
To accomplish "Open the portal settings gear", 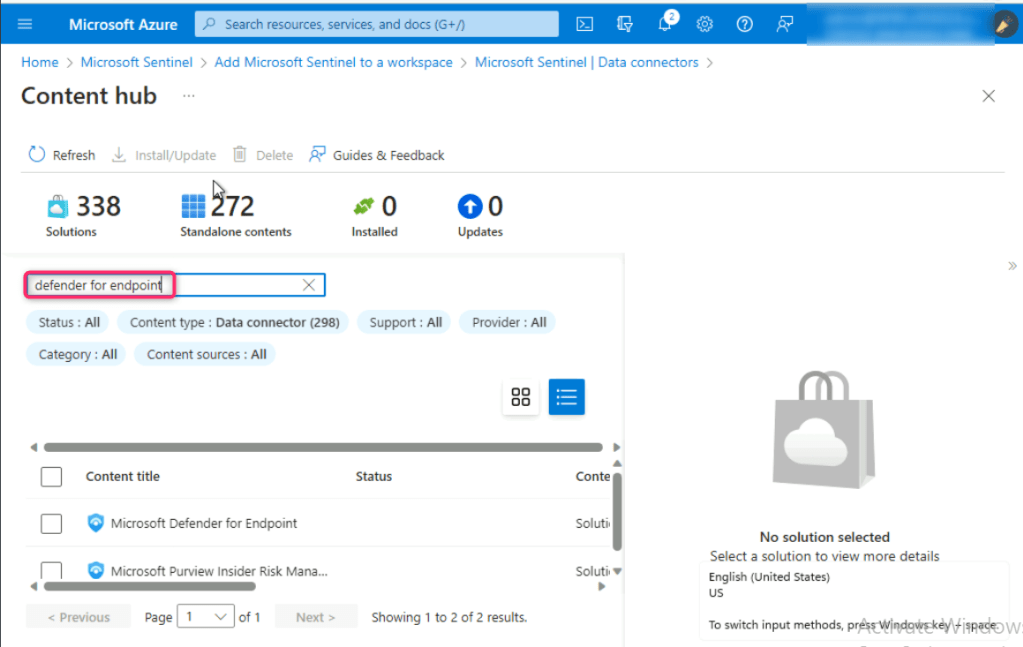I will click(x=704, y=24).
